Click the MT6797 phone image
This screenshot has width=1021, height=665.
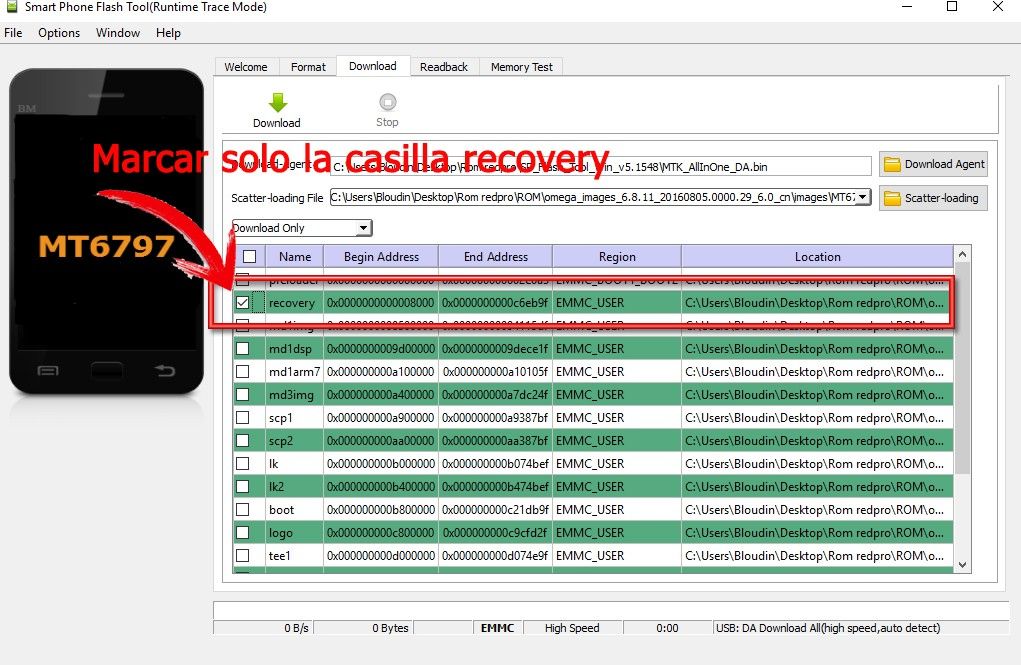[x=106, y=231]
